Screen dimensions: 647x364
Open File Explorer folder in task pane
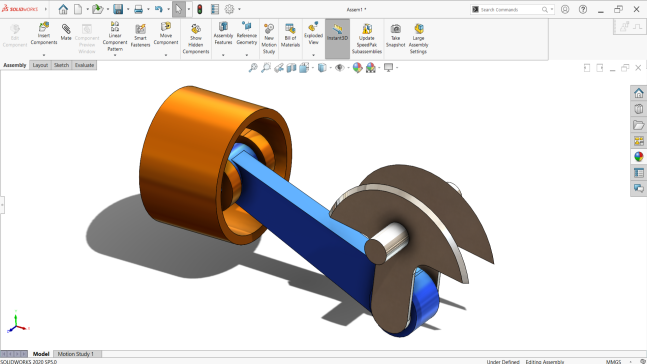click(639, 125)
